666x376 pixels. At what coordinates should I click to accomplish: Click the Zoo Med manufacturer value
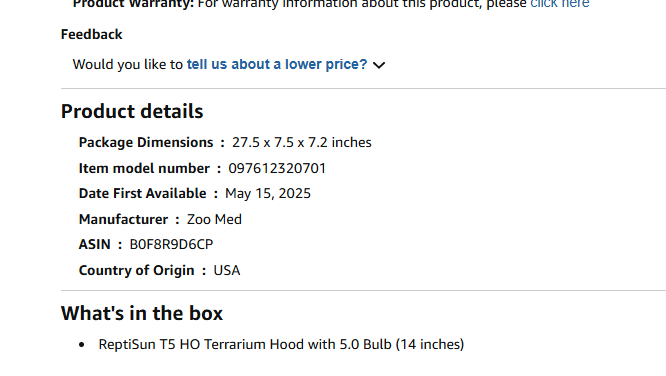point(214,219)
